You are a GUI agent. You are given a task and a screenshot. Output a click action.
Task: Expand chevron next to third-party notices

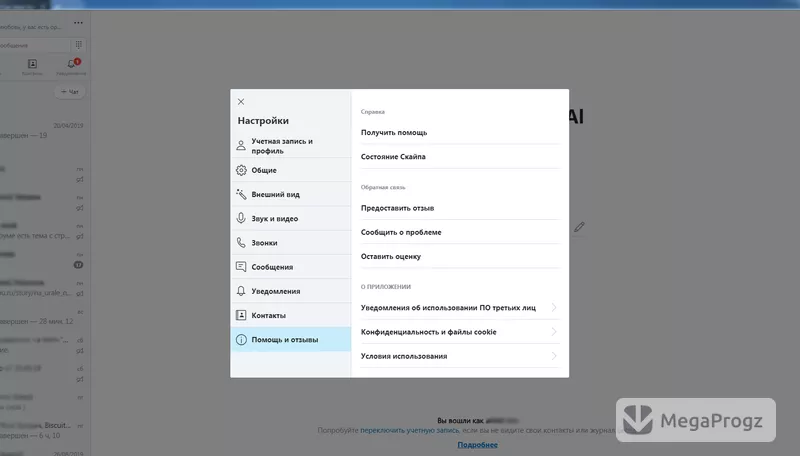pyautogui.click(x=554, y=308)
